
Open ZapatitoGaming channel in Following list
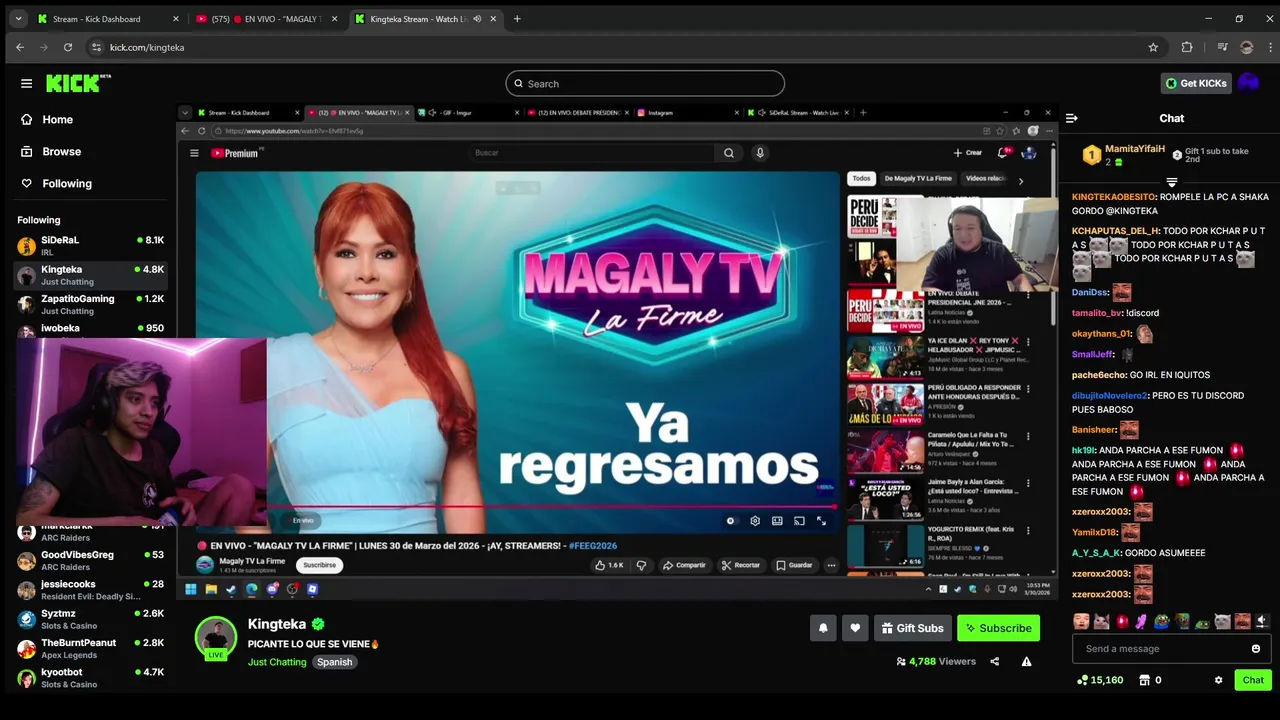click(x=91, y=304)
